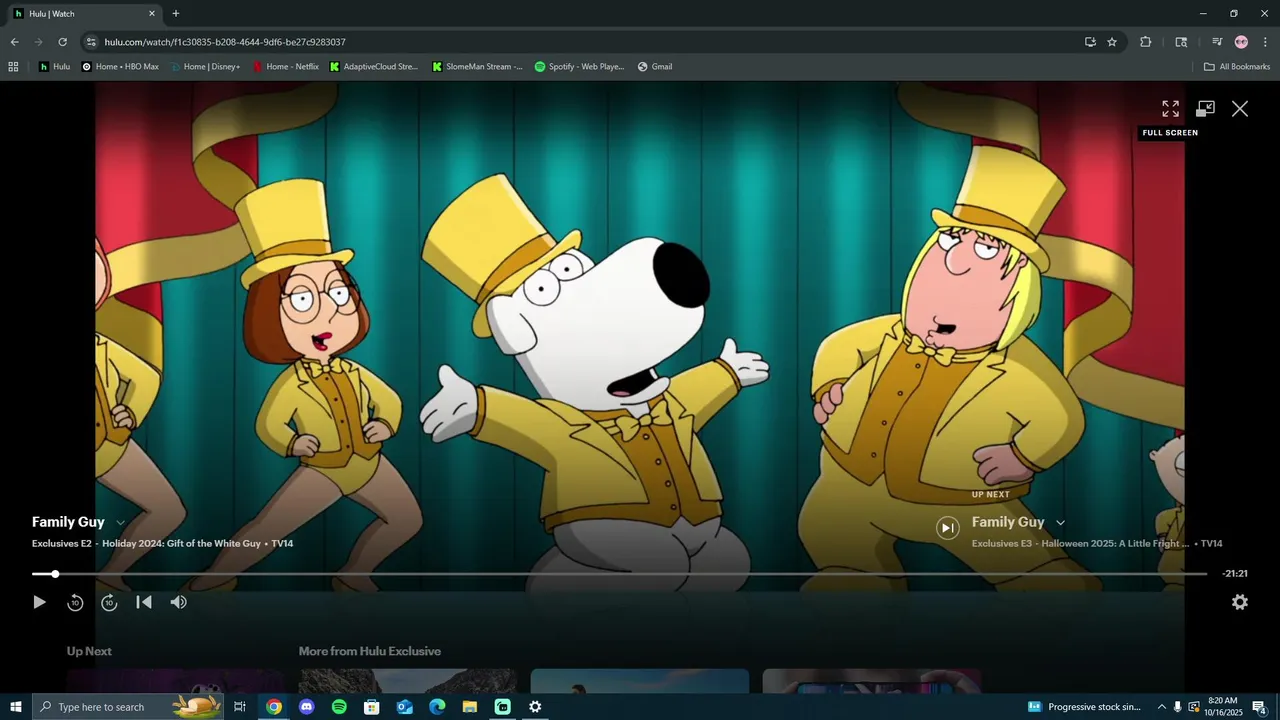Open the Home Netflix bookmark
Screen dimensions: 1280x720
click(x=286, y=67)
